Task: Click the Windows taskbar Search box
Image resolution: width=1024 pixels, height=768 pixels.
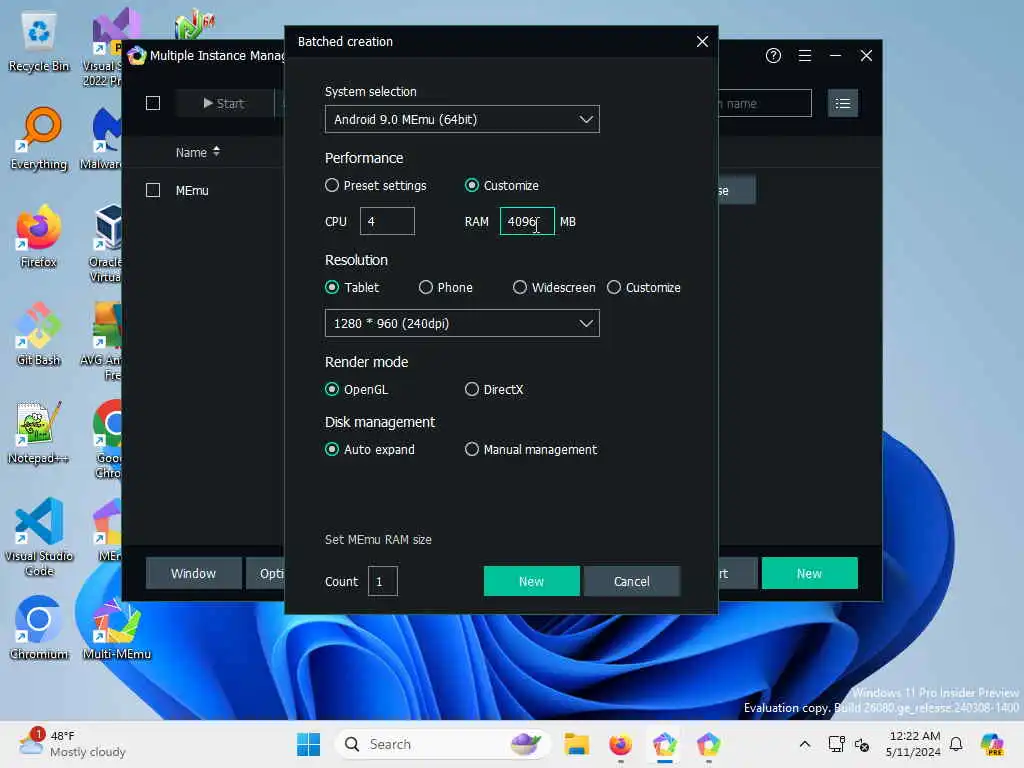Action: click(x=442, y=744)
